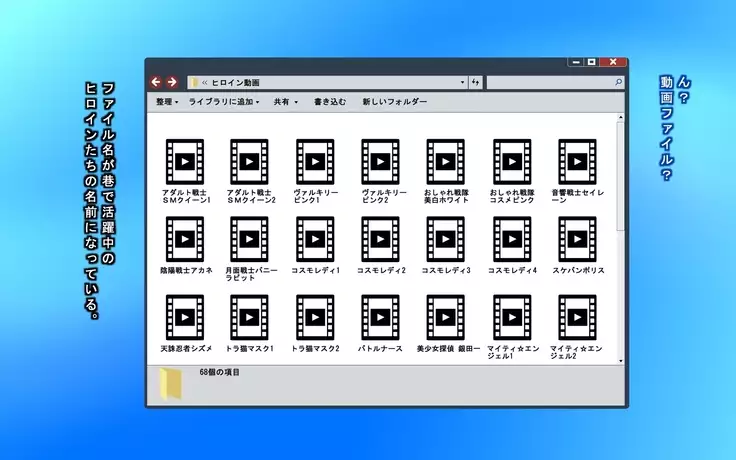736x460 pixels.
Task: Open the 音響戦士セイレーン video file
Action: 577,160
